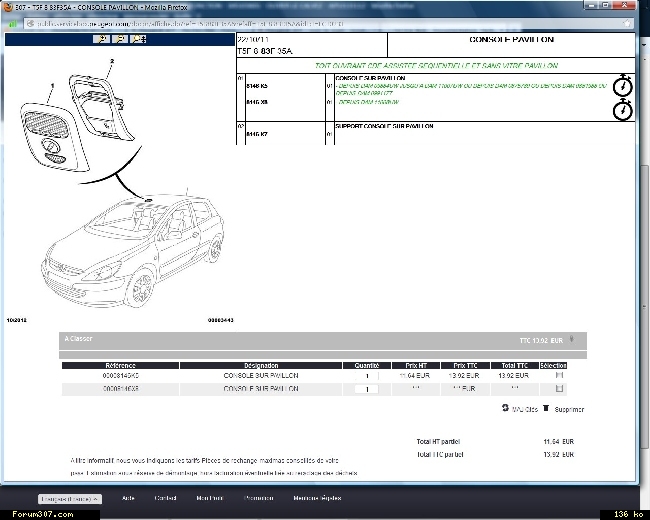Tick the Sélection checkbox for the 11.64 EUR row
The image size is (650, 520).
tap(559, 375)
